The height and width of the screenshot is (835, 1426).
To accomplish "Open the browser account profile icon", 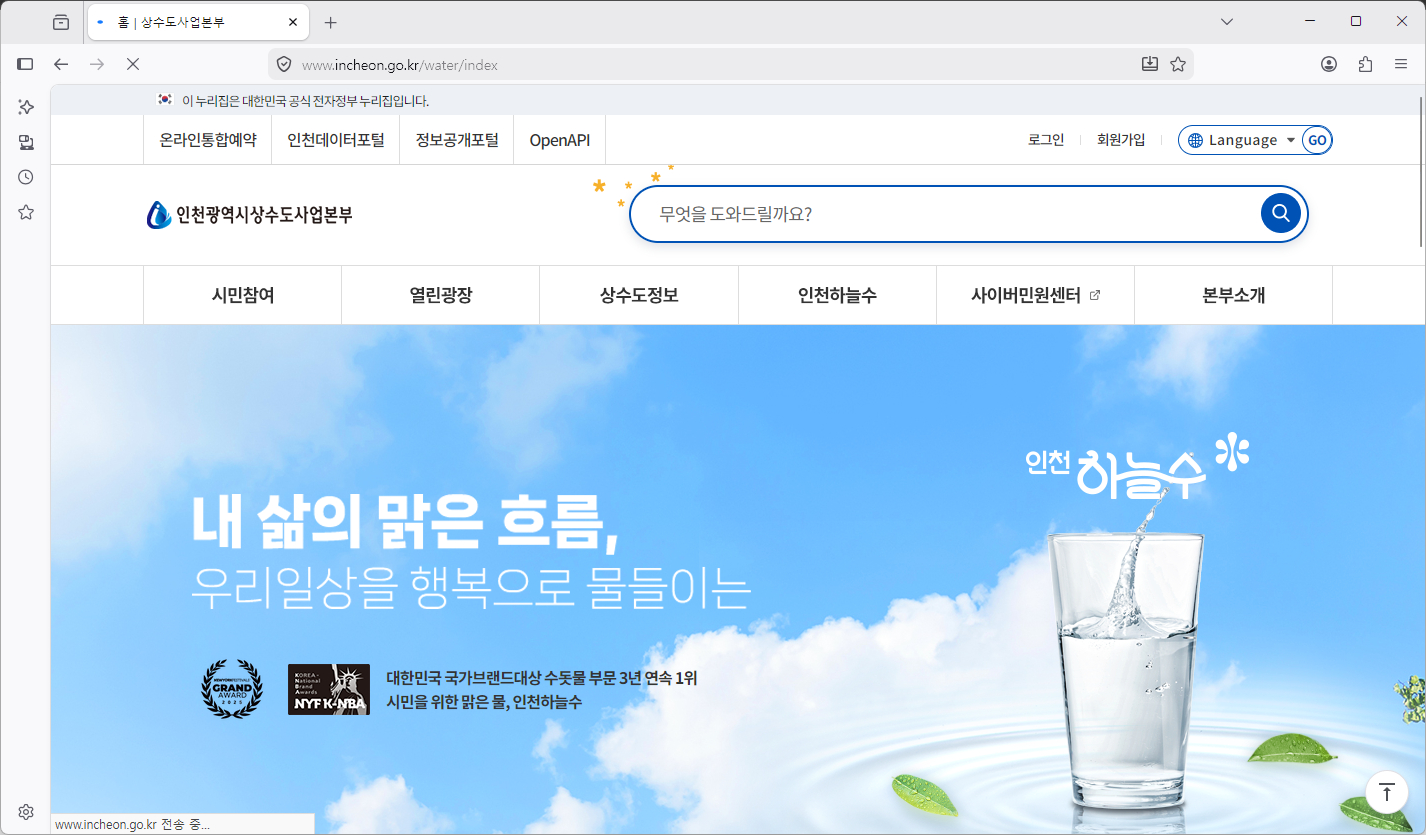I will click(1329, 64).
